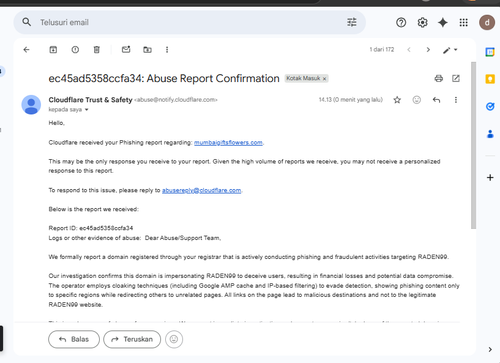
Task: Get add-ons with the plus icon
Action: point(490,177)
